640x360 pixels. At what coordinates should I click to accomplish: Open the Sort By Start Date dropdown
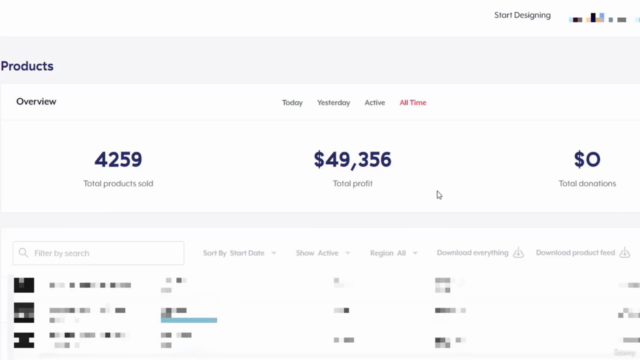click(x=240, y=253)
